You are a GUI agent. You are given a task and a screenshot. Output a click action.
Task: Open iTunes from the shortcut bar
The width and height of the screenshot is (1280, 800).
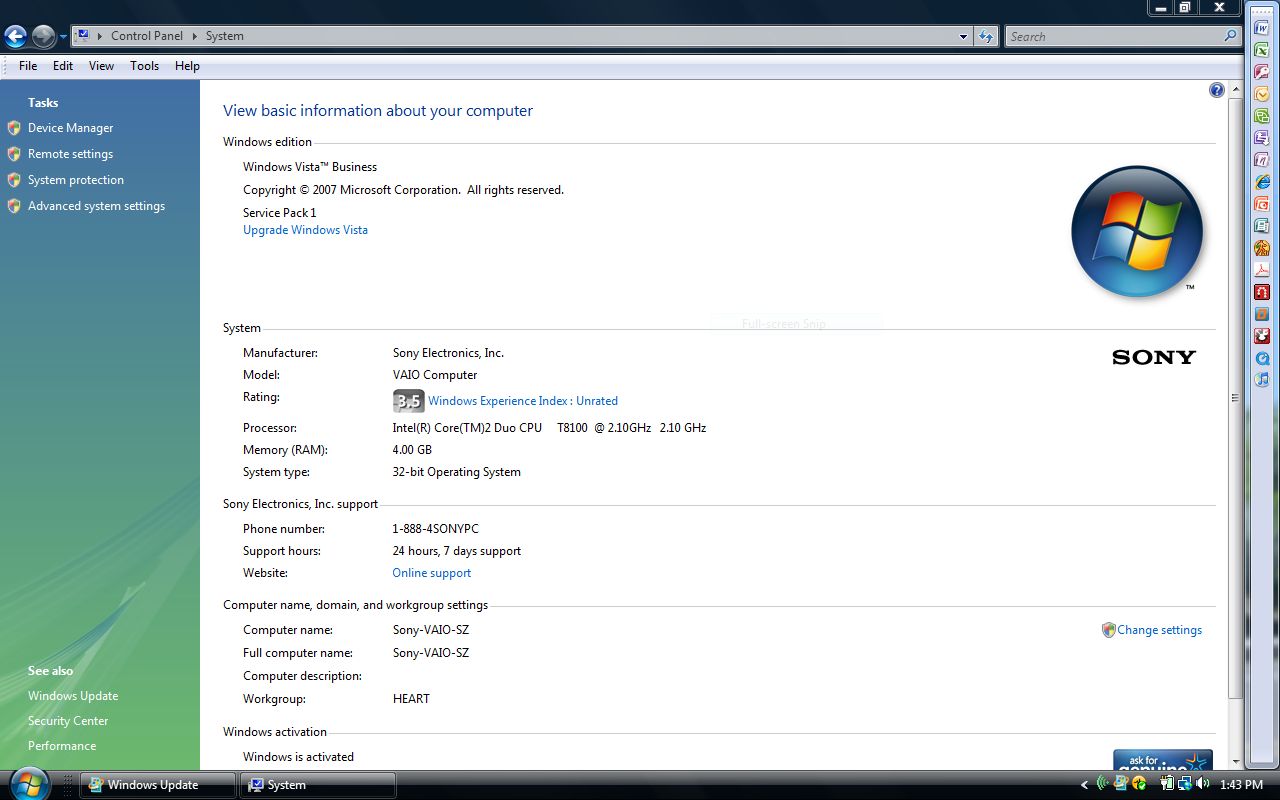[x=1262, y=380]
